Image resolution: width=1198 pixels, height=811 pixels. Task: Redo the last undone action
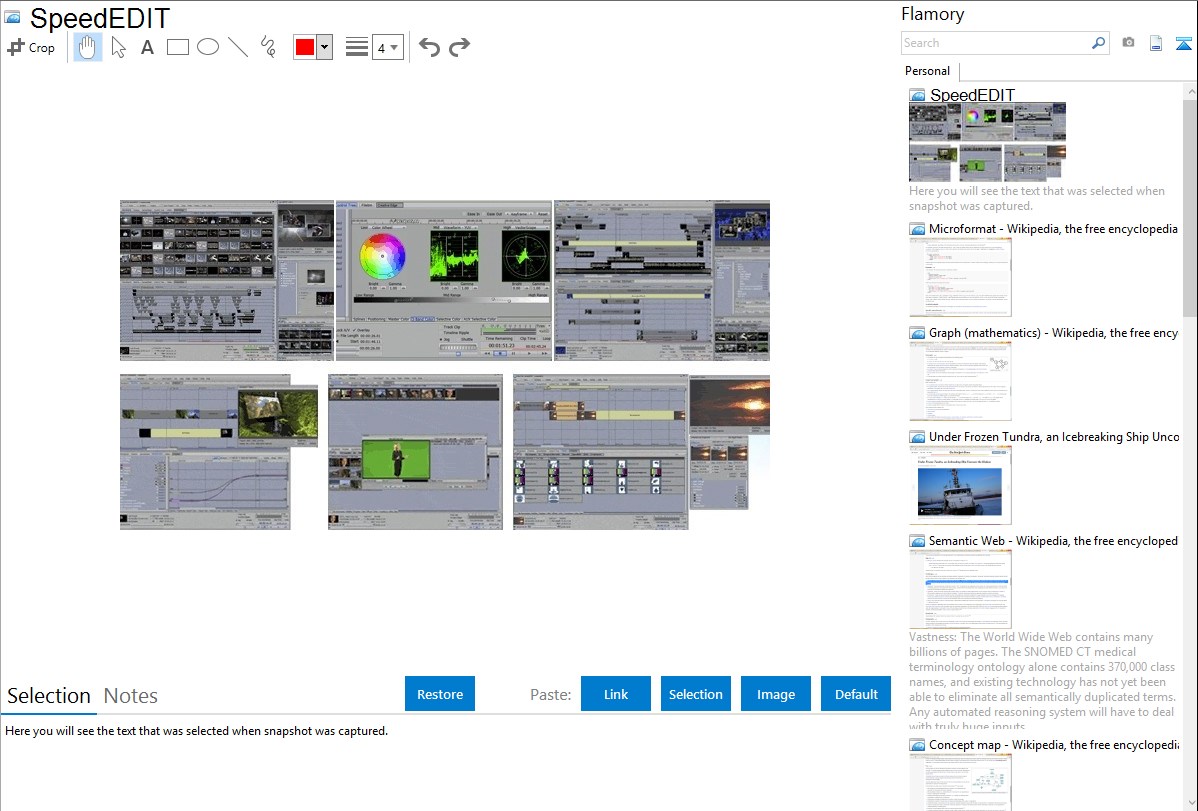click(x=459, y=47)
